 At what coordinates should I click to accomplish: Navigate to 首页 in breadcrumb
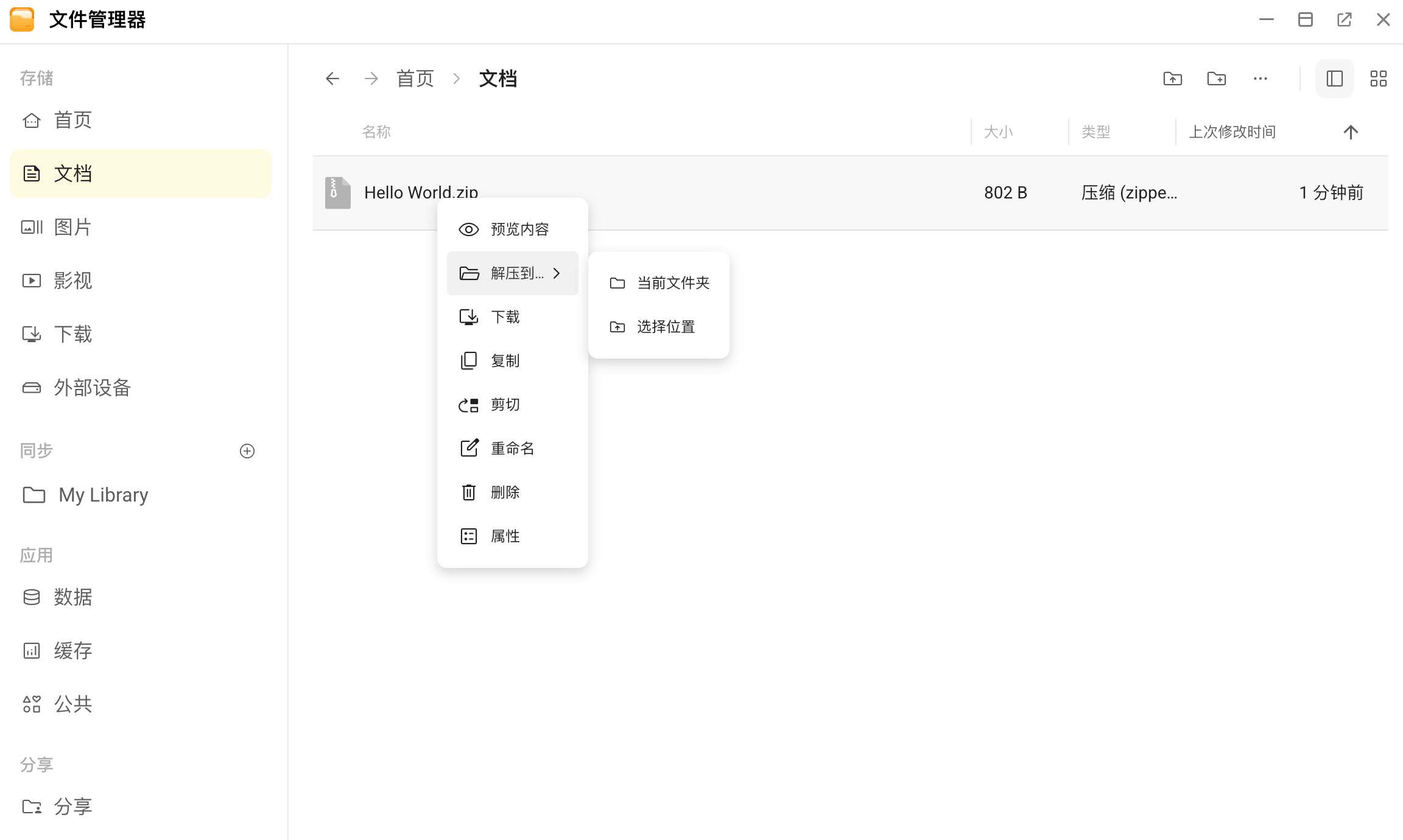click(415, 79)
